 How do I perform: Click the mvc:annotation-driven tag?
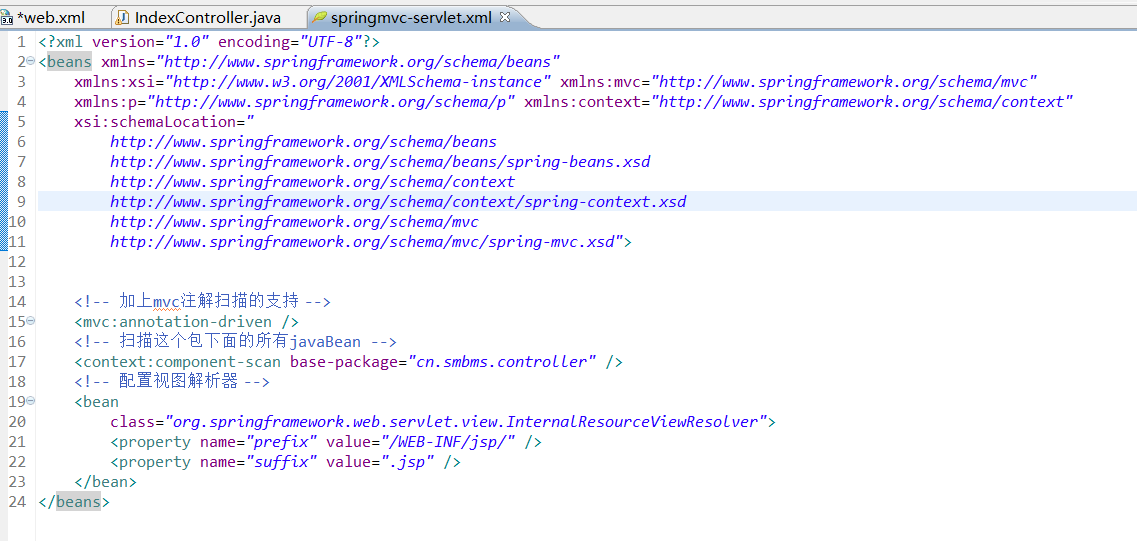point(186,321)
